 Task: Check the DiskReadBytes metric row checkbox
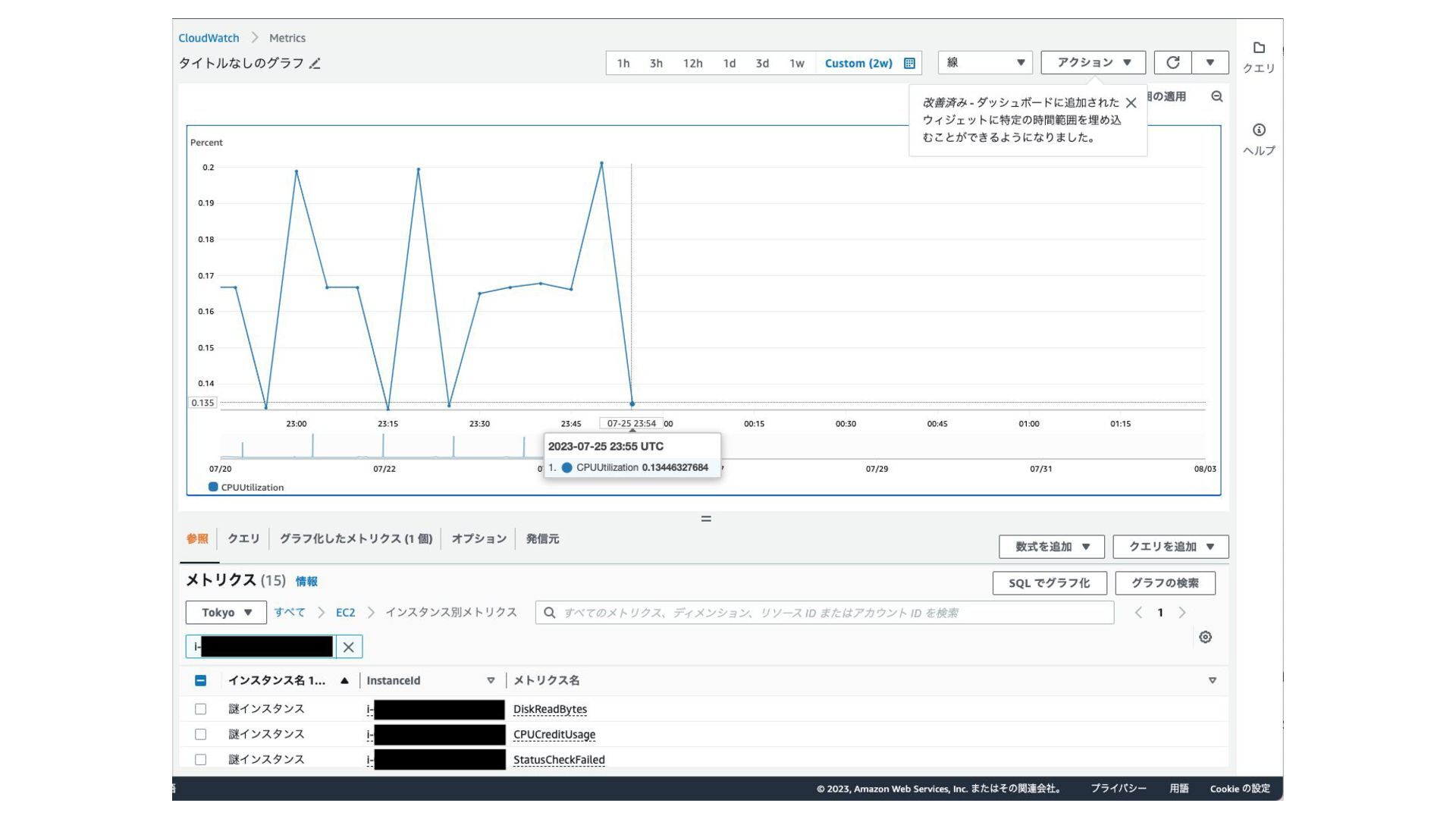[x=200, y=709]
